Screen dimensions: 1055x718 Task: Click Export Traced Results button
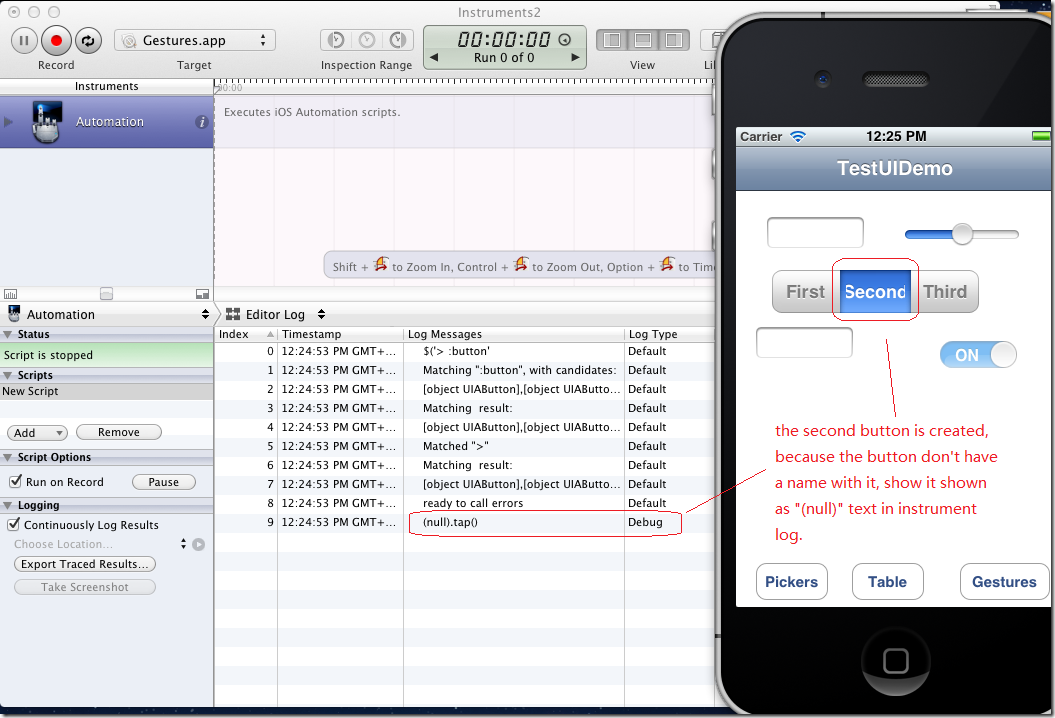point(85,564)
